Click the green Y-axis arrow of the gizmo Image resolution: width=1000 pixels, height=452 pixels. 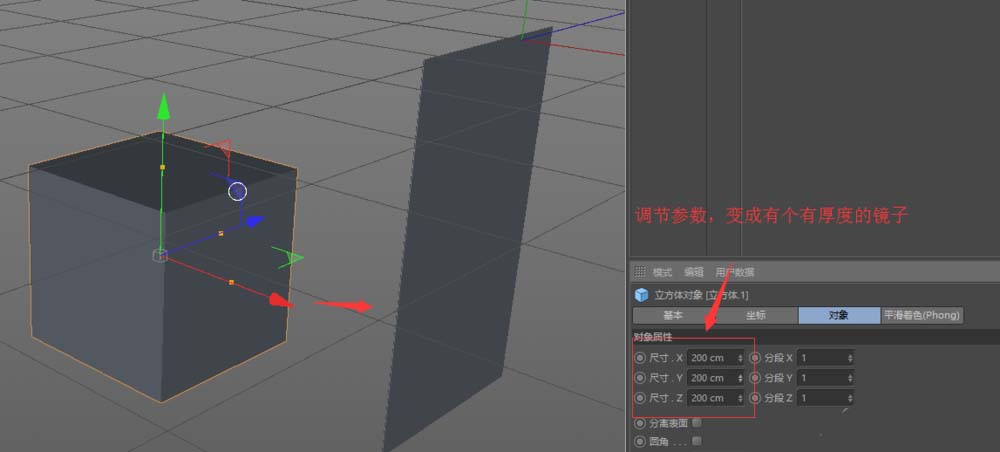tap(162, 109)
